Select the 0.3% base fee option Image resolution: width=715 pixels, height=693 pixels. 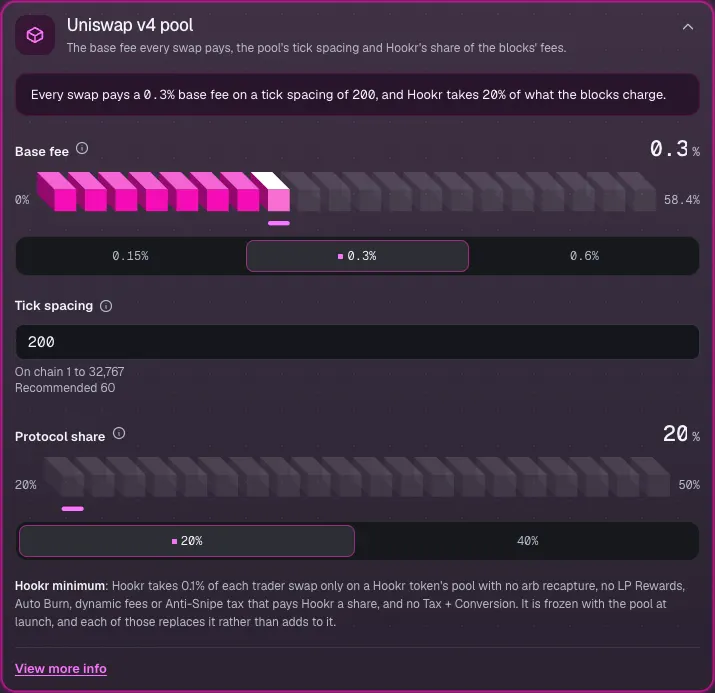point(357,256)
